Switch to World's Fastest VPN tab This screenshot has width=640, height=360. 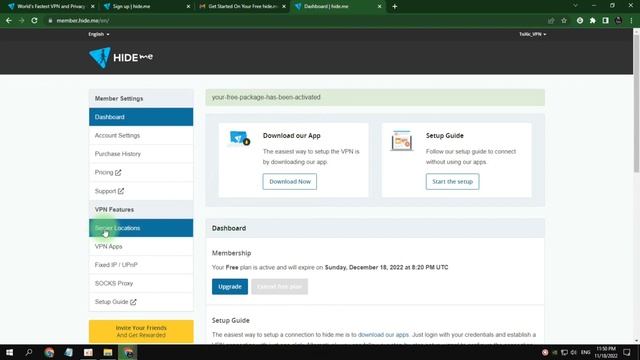51,7
